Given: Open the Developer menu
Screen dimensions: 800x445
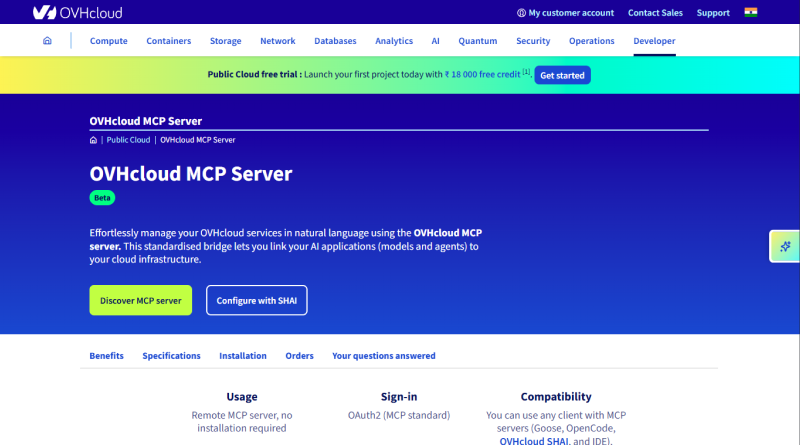Looking at the screenshot, I should click(654, 41).
